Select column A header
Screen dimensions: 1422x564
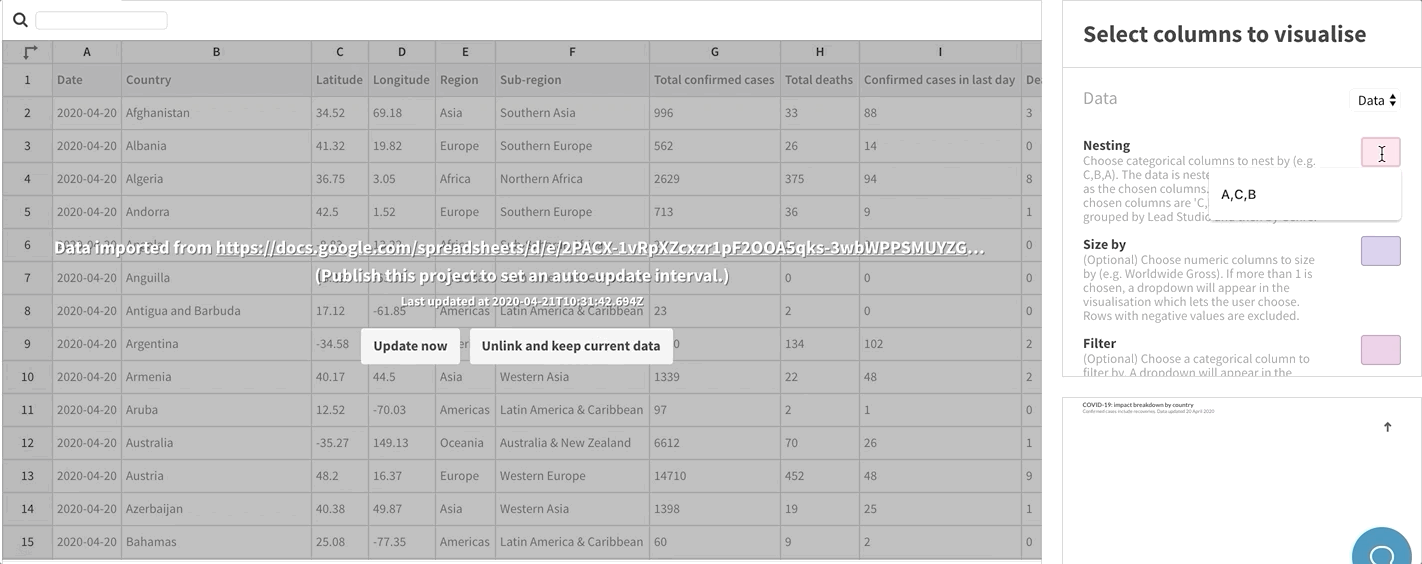tap(87, 52)
